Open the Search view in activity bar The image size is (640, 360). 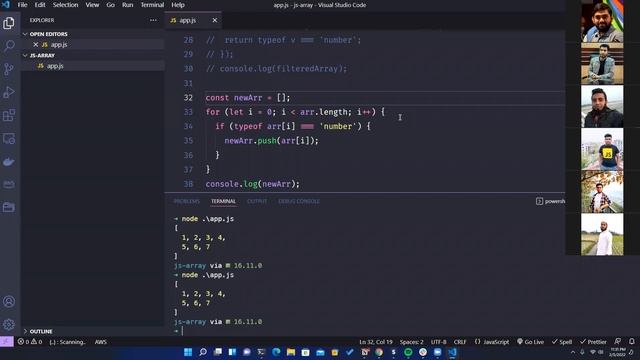pyautogui.click(x=9, y=45)
